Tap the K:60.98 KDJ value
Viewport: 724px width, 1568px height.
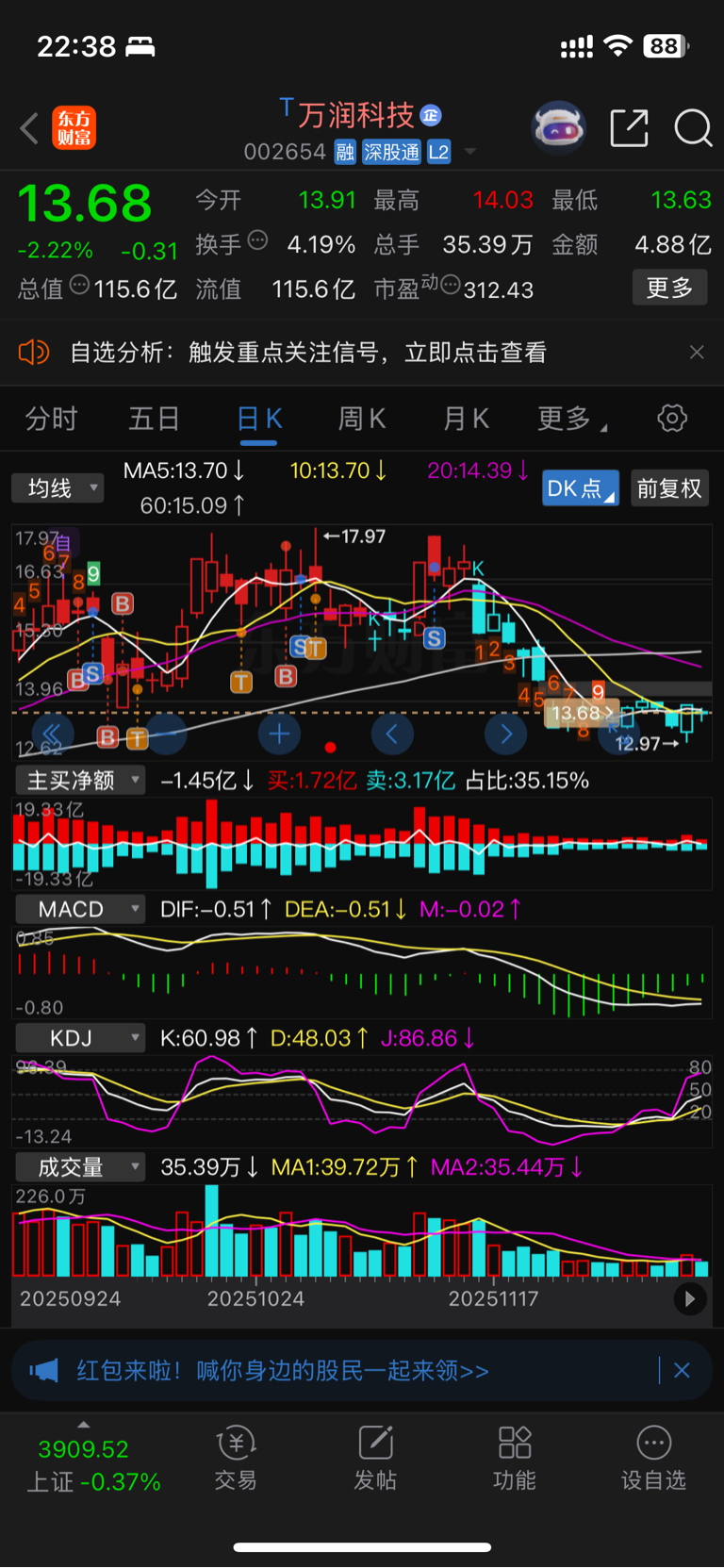coord(209,1038)
